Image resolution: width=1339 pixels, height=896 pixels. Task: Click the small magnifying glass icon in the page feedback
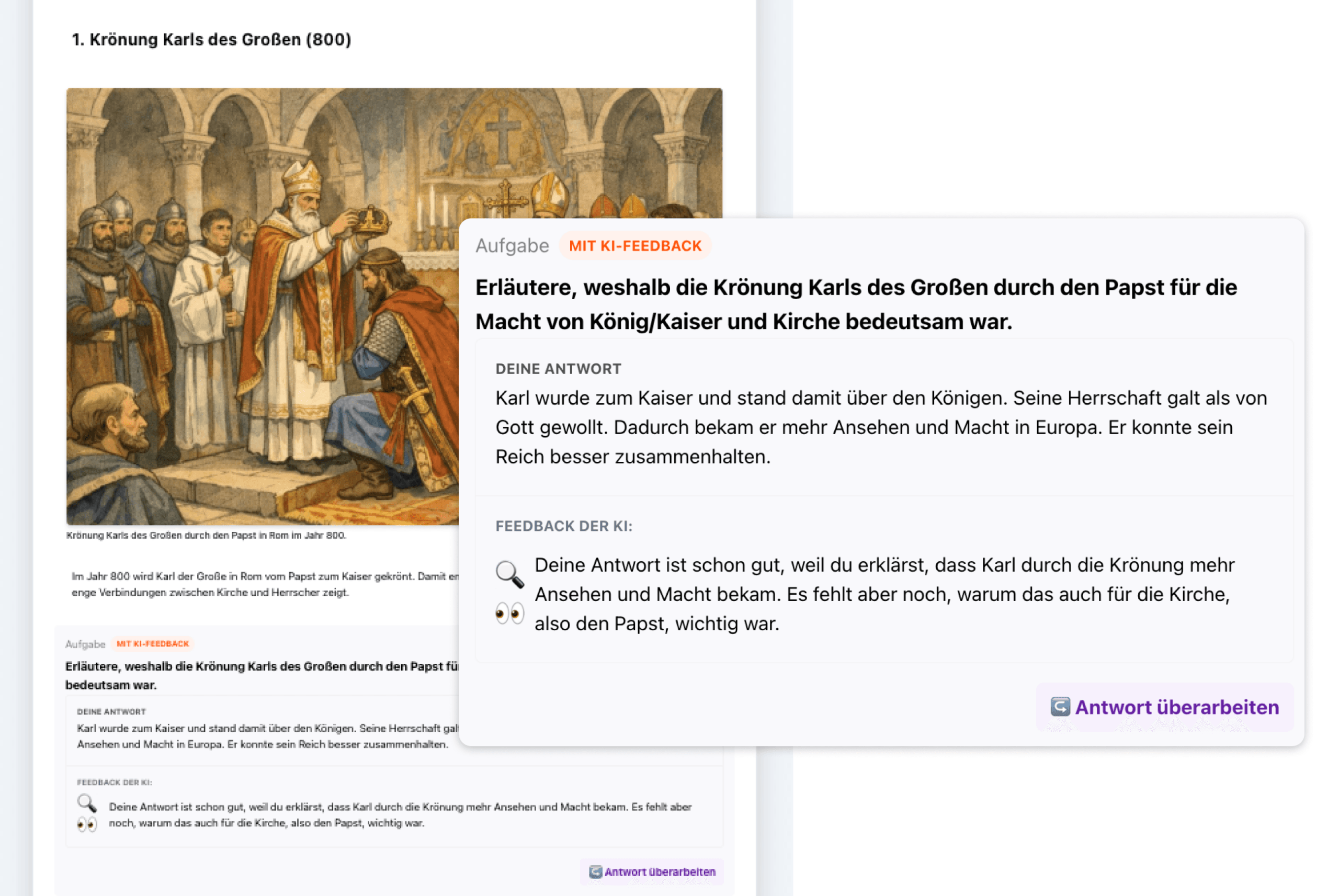[x=87, y=803]
